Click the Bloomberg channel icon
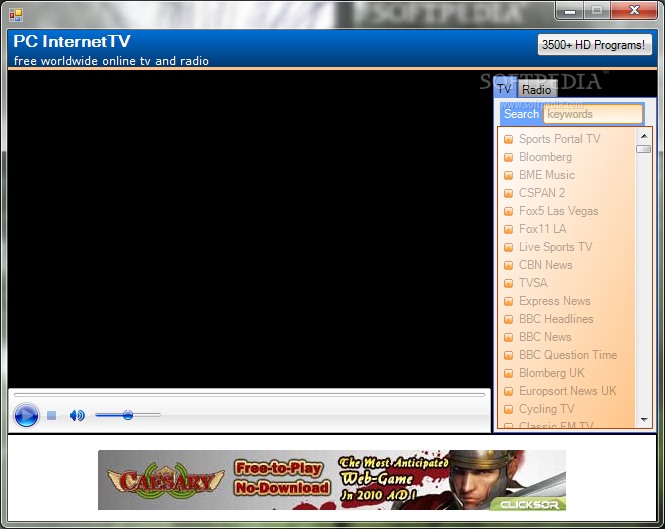The width and height of the screenshot is (665, 529). click(x=508, y=157)
